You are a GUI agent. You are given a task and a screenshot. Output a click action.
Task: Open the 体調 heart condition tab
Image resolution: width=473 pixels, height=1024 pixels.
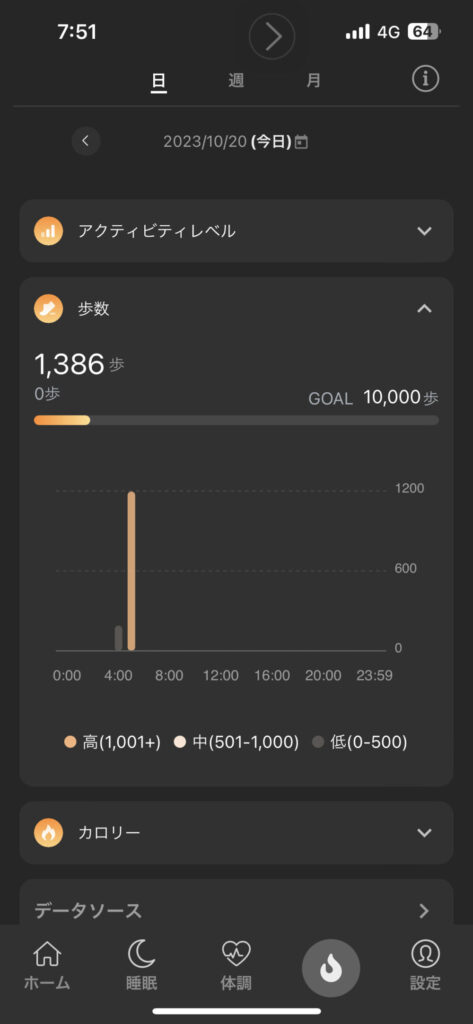pyautogui.click(x=236, y=966)
